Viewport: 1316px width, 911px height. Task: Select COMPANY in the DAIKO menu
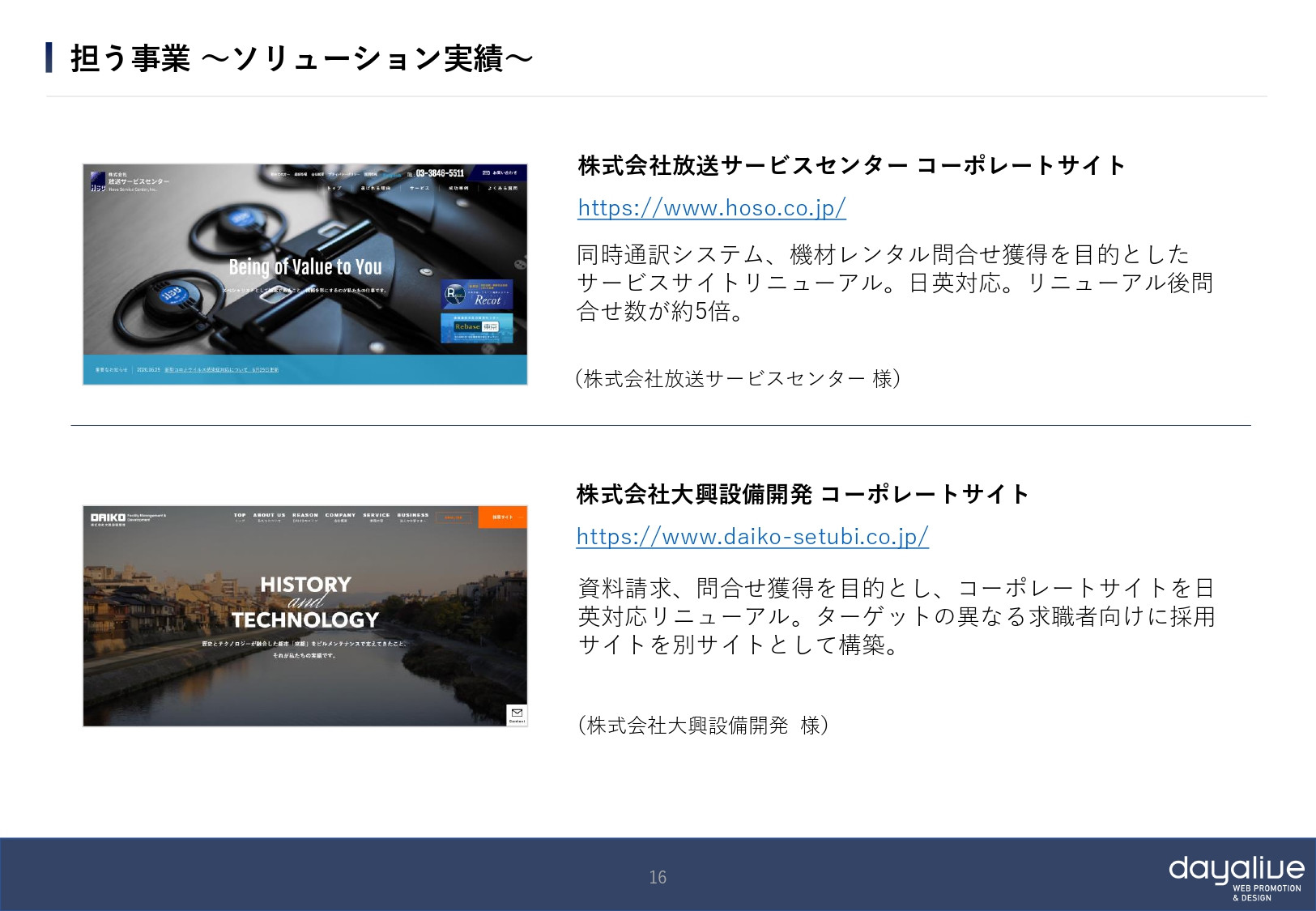[x=339, y=515]
